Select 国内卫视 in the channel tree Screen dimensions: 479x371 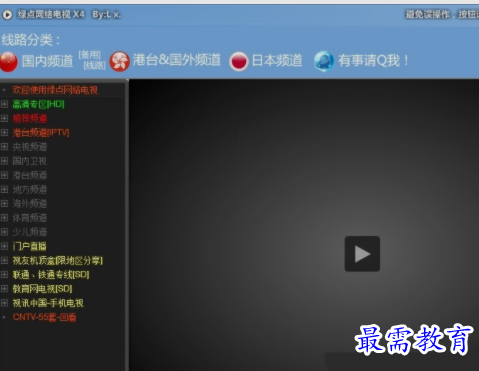[x=30, y=161]
